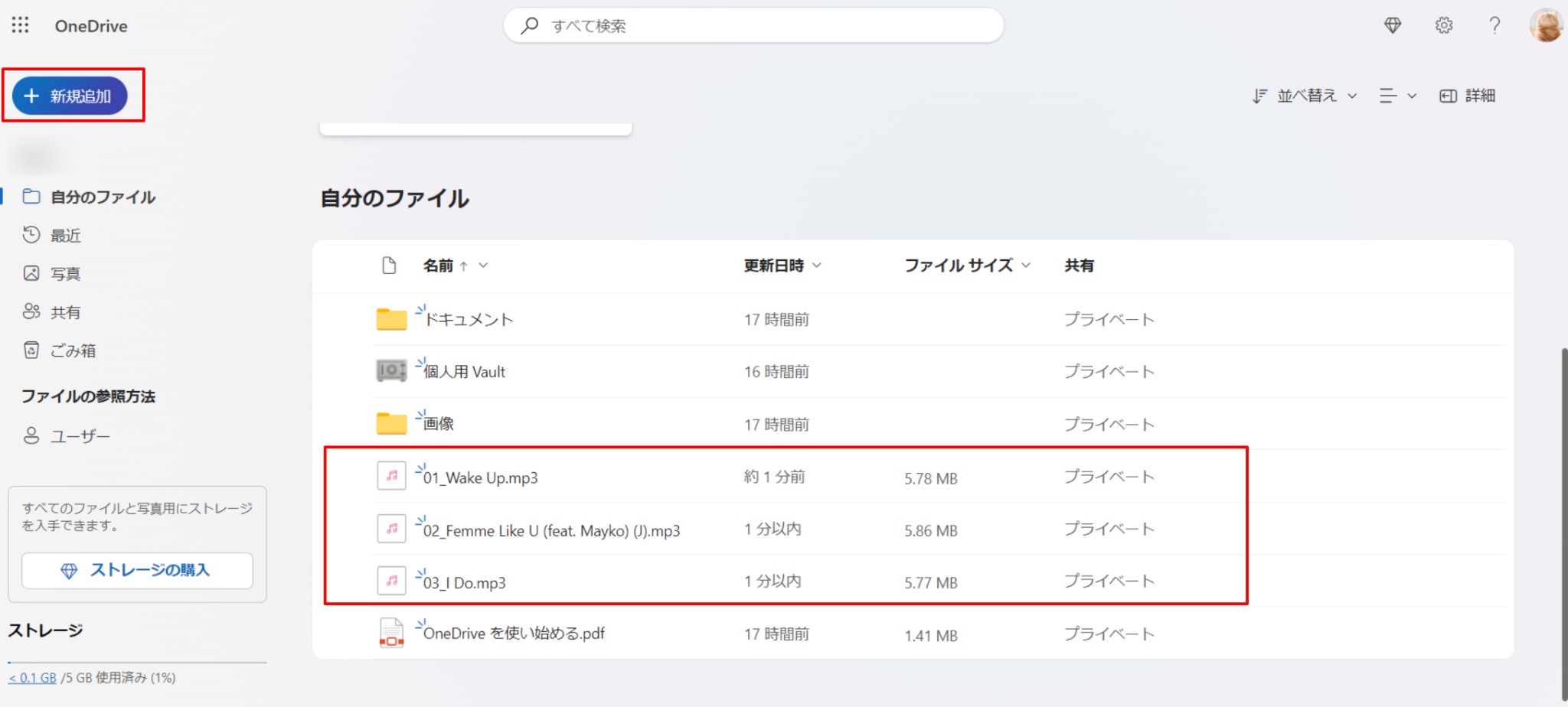Image resolution: width=1568 pixels, height=707 pixels.
Task: Click the 新規追加 button
Action: [x=70, y=96]
